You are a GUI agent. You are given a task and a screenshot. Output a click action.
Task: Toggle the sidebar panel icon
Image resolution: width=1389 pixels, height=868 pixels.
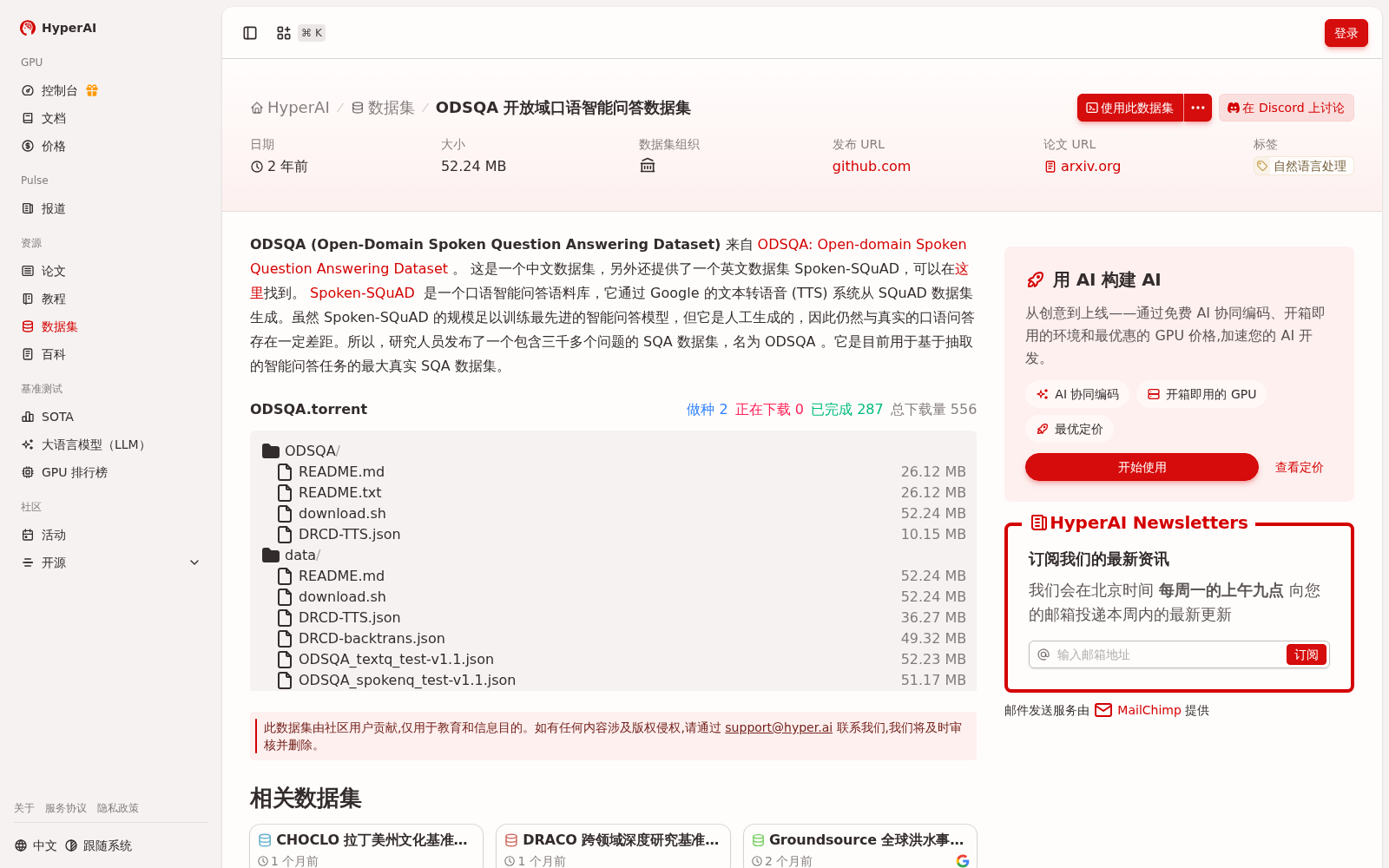(250, 33)
